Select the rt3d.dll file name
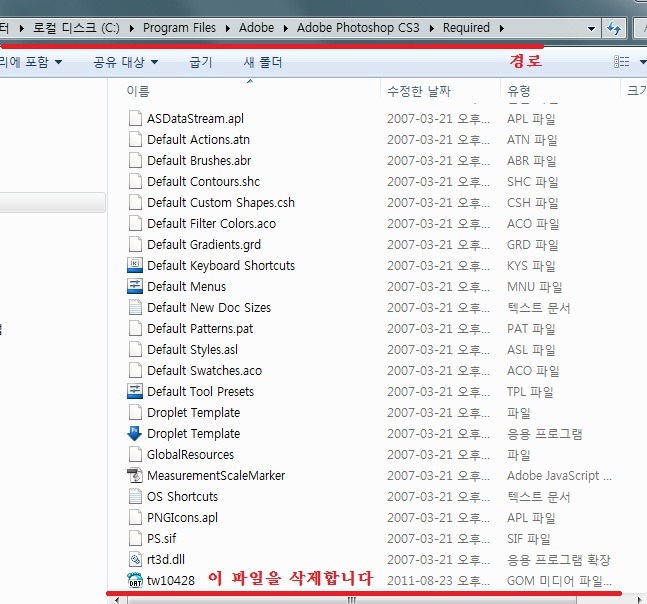 tap(166, 559)
